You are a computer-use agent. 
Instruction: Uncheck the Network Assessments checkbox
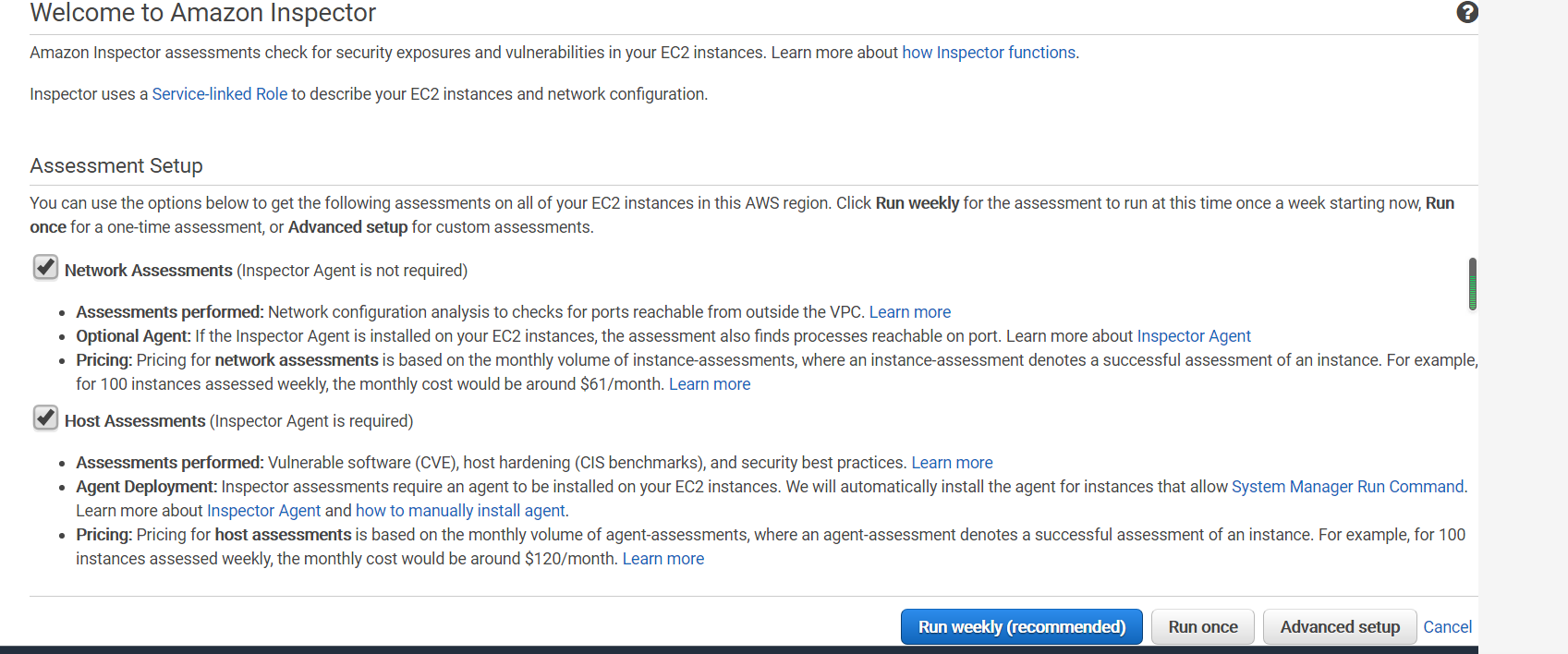(45, 267)
